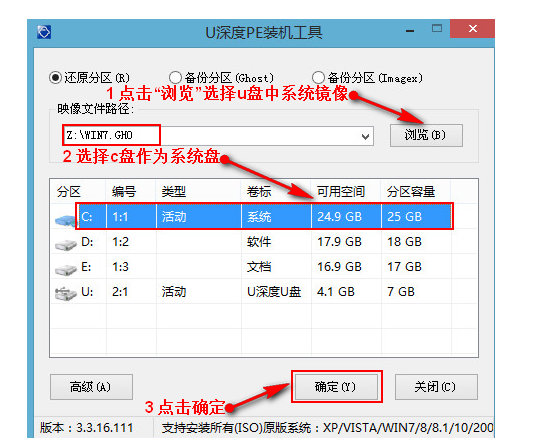Click 活动 type in U: row
This screenshot has width=539, height=446.
174,292
